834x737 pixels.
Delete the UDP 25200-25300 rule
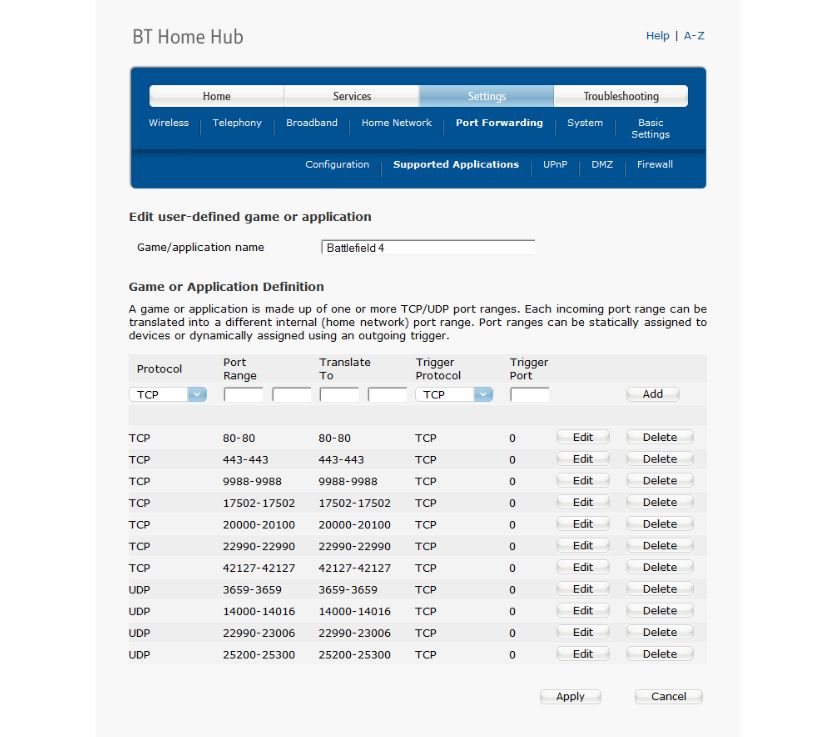(660, 654)
